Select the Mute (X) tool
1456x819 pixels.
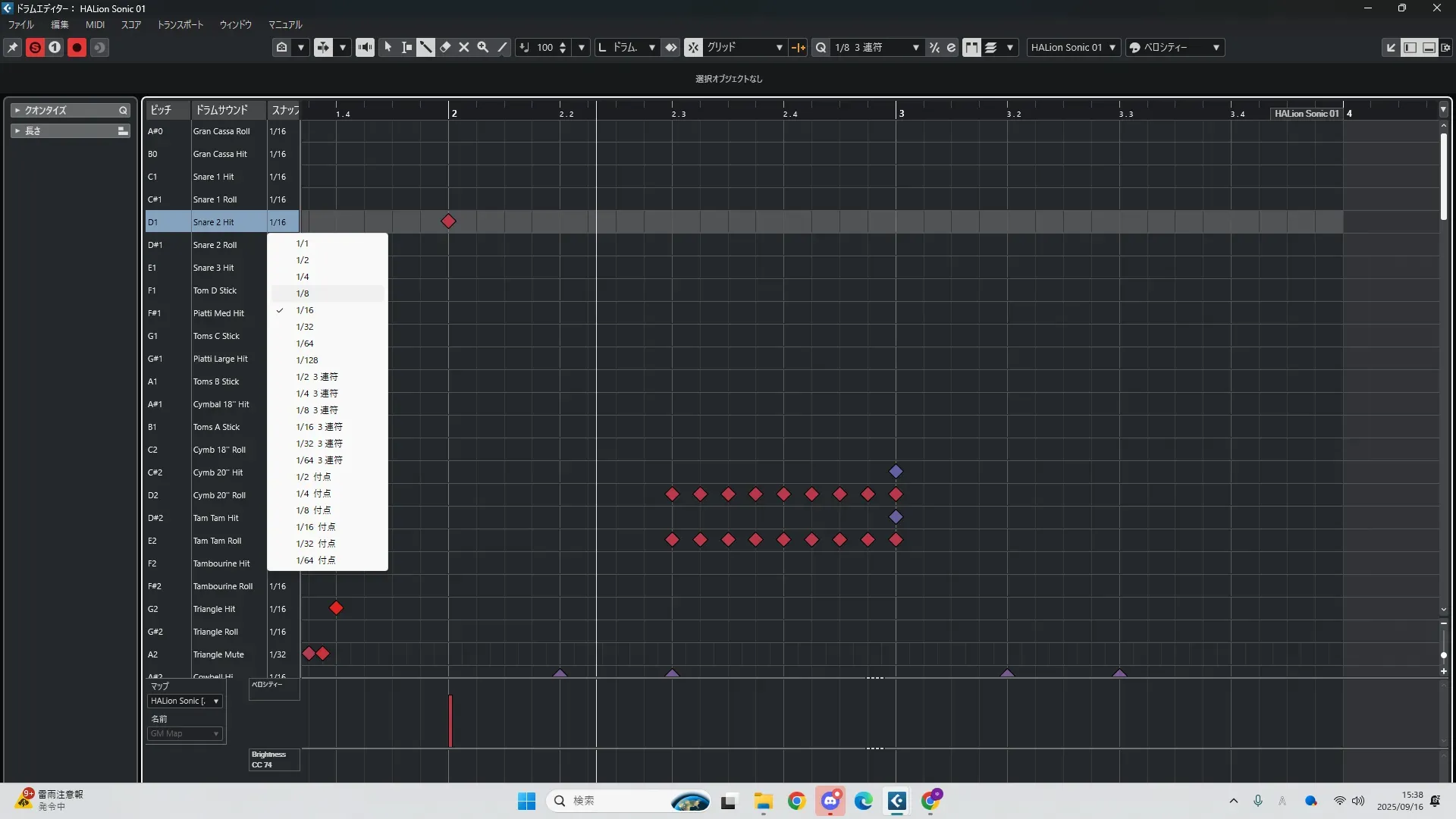(464, 47)
